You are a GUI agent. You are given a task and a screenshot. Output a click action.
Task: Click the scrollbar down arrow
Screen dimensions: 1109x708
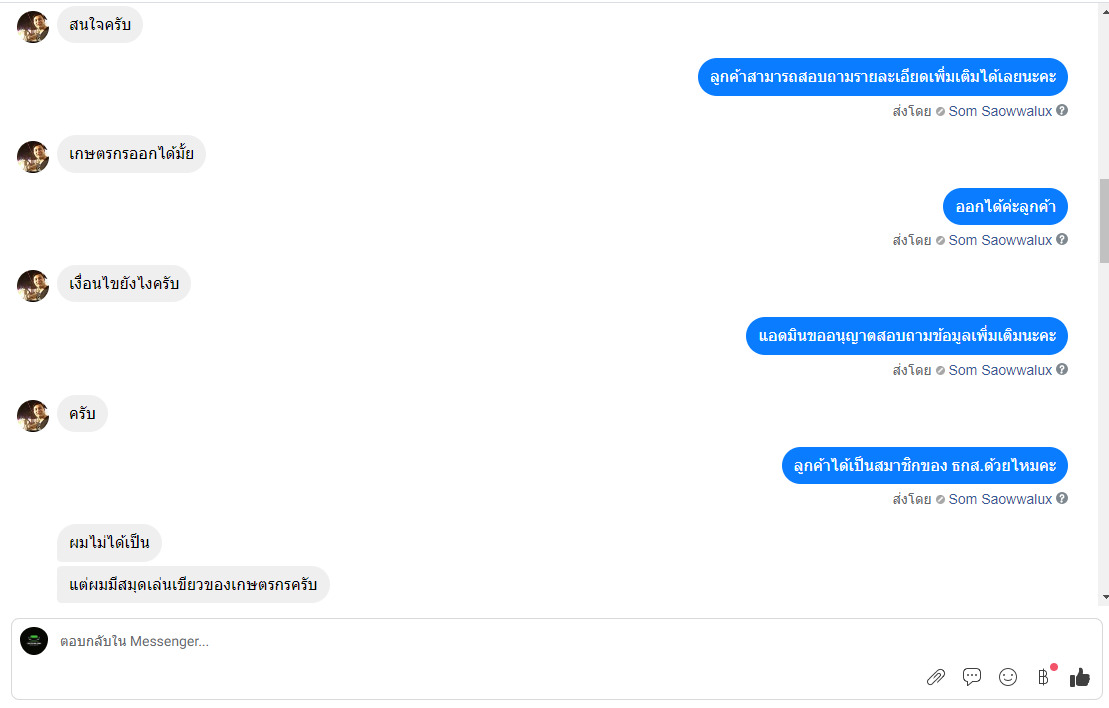click(x=1104, y=598)
